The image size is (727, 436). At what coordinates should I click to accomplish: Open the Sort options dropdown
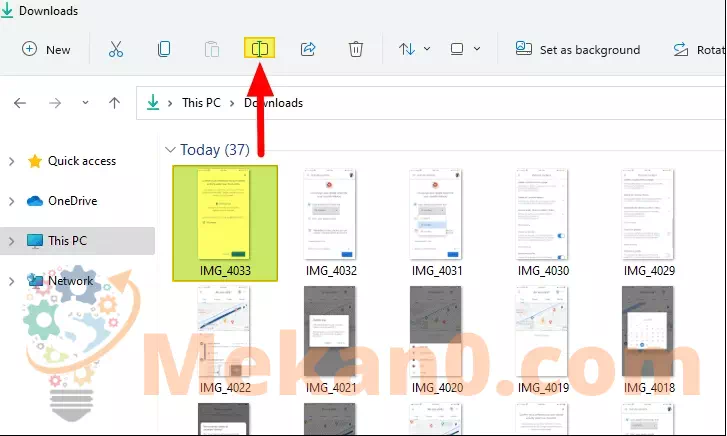coord(414,49)
